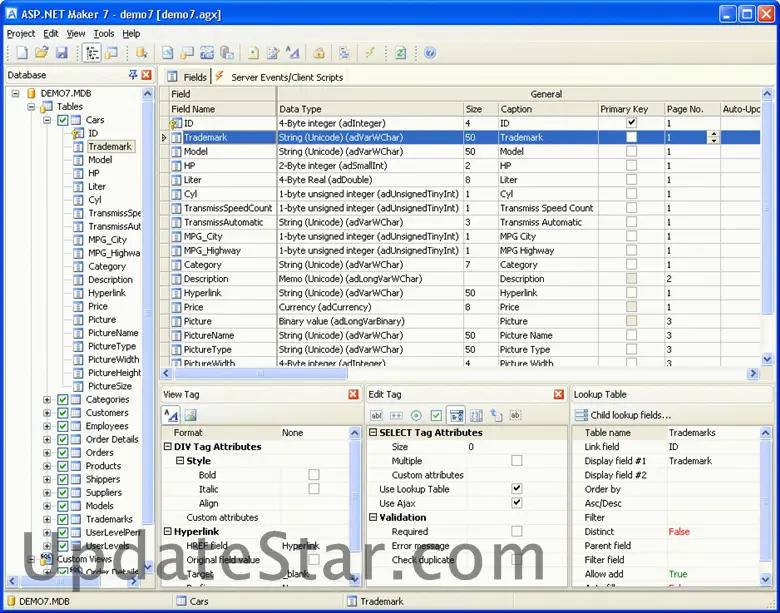Viewport: 780px width, 613px height.
Task: Open the Help menu
Action: (x=131, y=33)
